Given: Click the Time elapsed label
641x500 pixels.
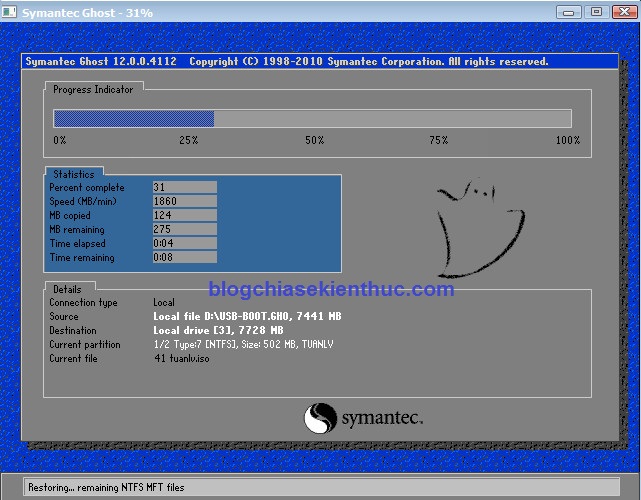Looking at the screenshot, I should click(78, 244).
